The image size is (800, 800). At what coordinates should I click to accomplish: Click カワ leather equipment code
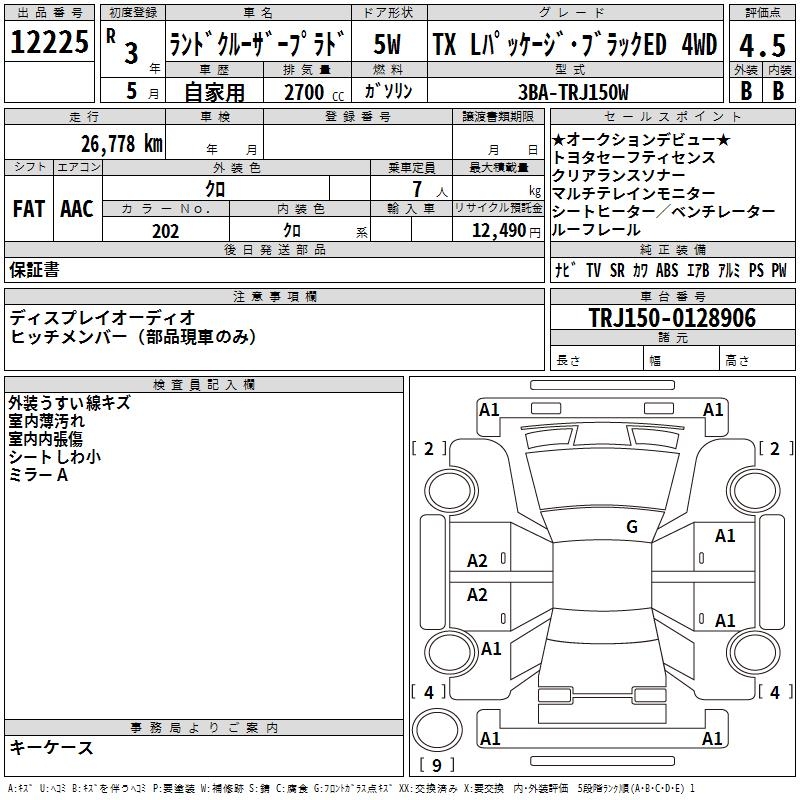640,270
